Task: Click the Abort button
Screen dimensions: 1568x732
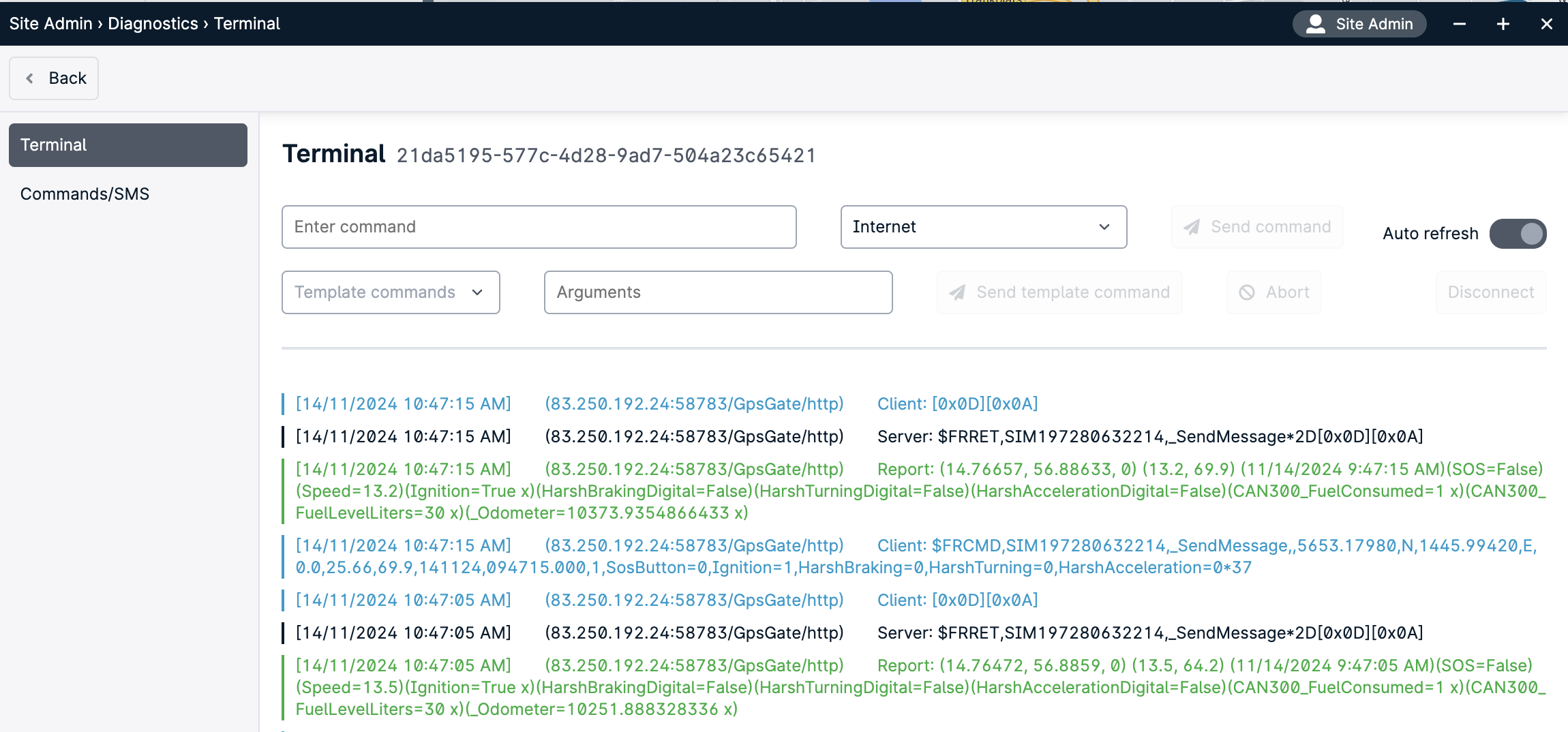Action: 1273,292
